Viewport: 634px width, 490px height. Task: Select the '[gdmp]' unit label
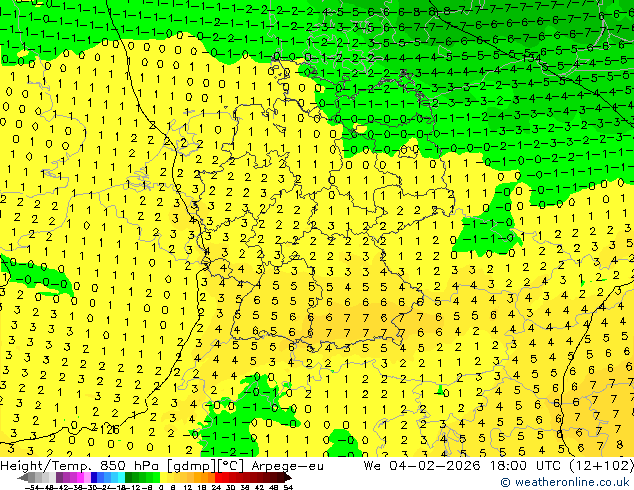[192, 466]
